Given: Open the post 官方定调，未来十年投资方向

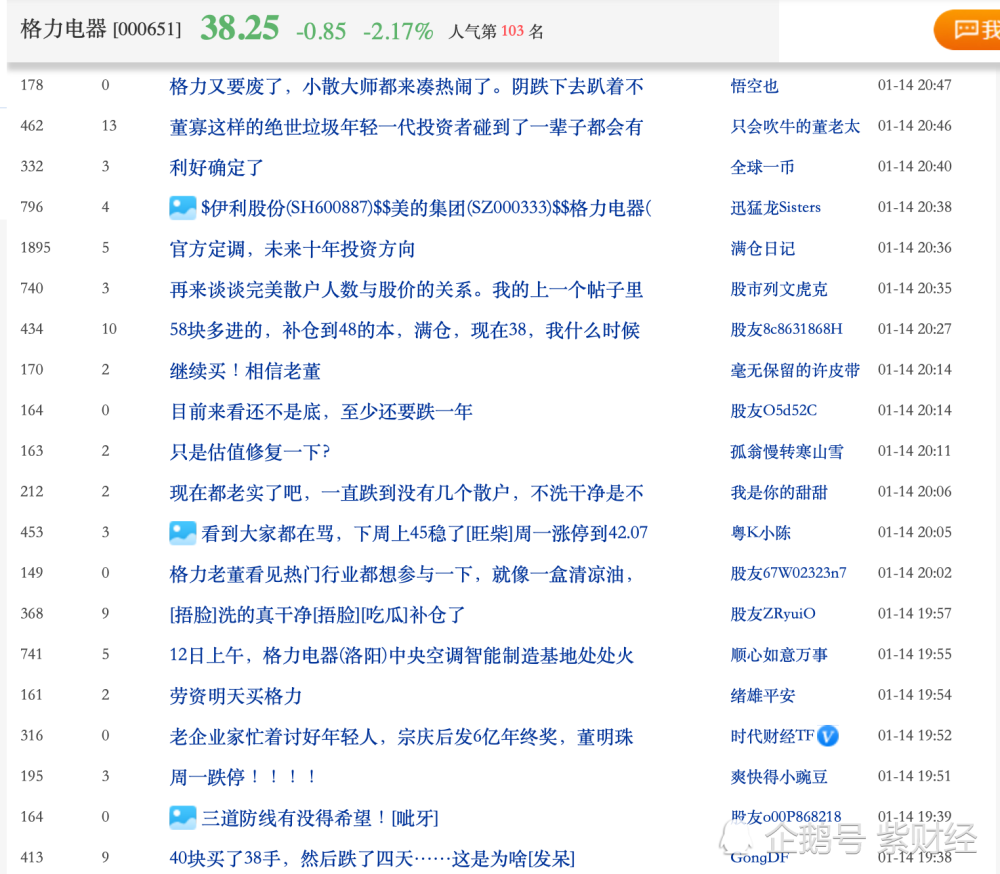Looking at the screenshot, I should pos(292,248).
